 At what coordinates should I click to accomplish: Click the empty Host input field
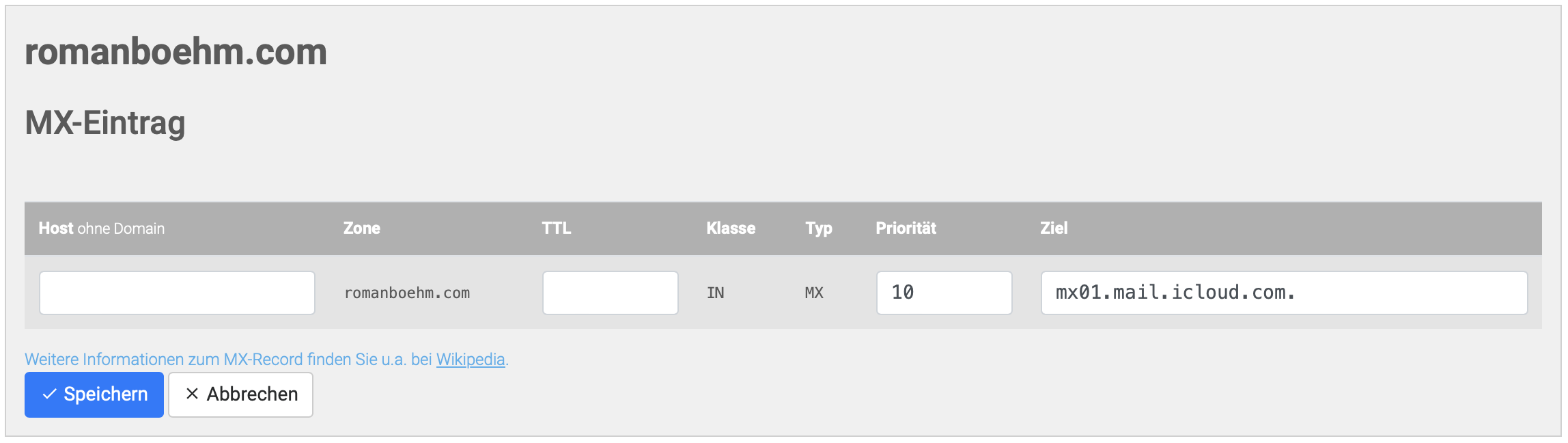tap(176, 293)
